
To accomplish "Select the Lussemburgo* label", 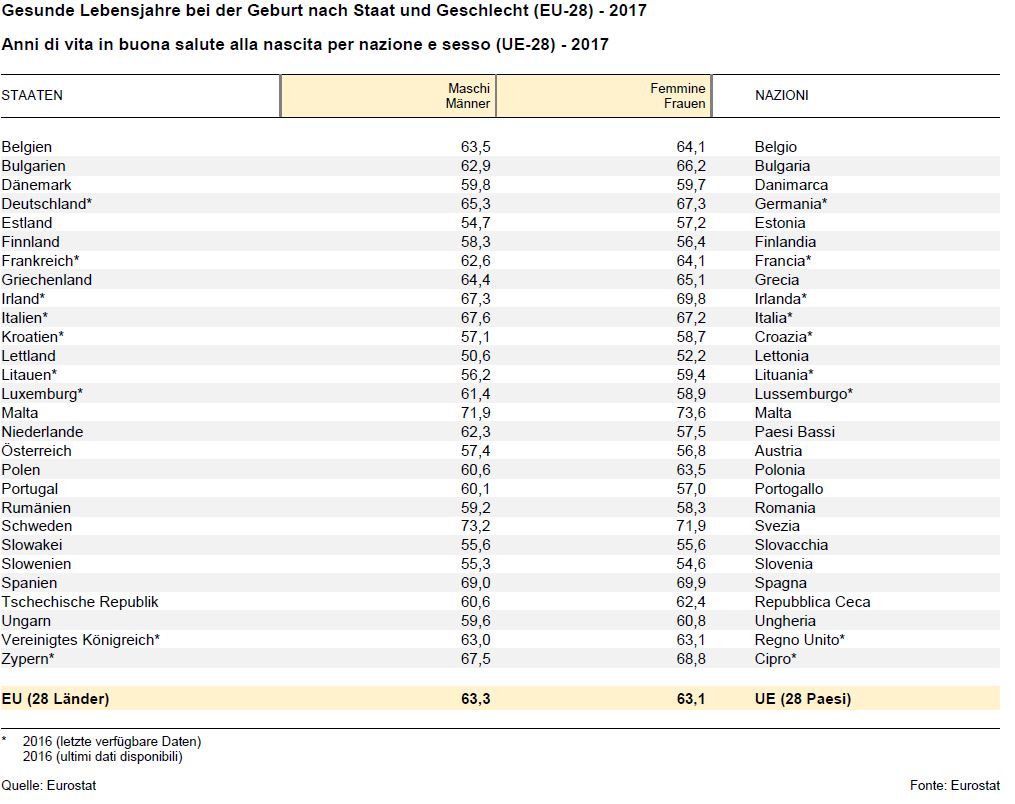I will pos(803,394).
